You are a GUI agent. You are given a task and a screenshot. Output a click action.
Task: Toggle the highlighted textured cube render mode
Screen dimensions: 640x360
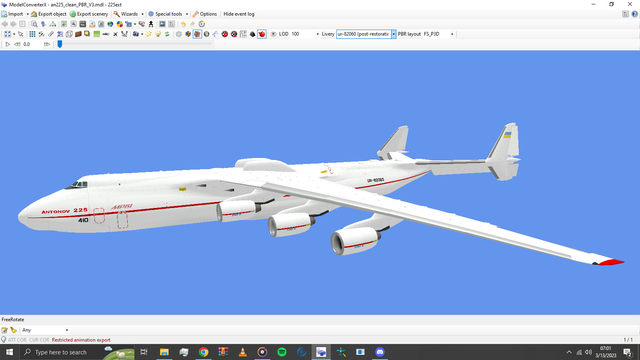[197, 34]
